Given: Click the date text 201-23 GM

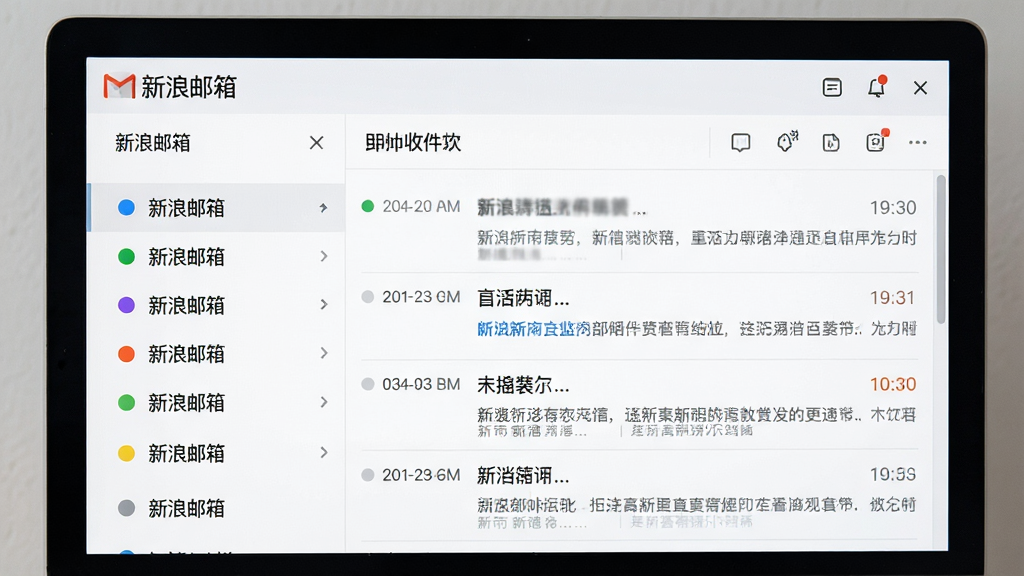Looking at the screenshot, I should pos(421,297).
